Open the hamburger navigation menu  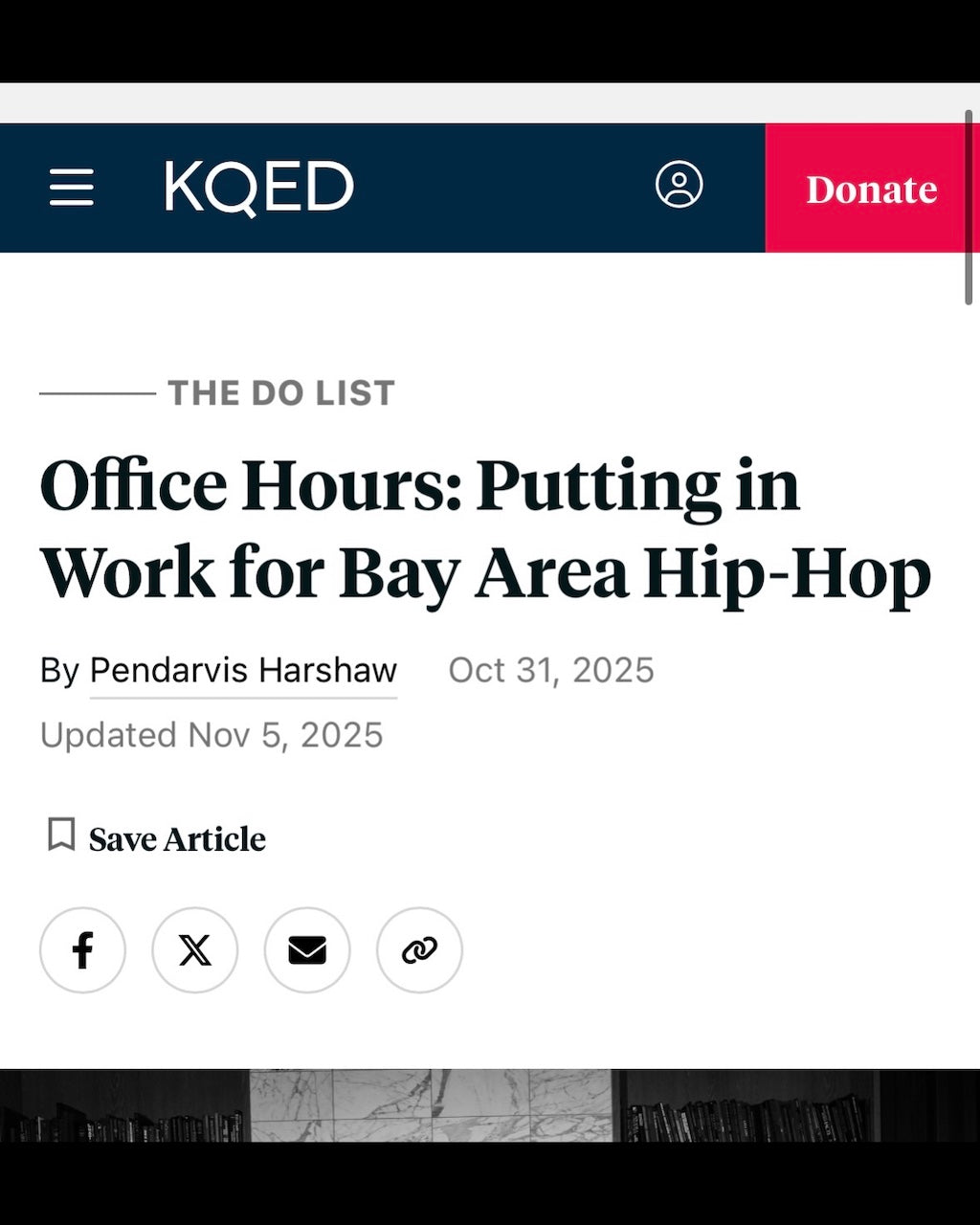pyautogui.click(x=71, y=188)
